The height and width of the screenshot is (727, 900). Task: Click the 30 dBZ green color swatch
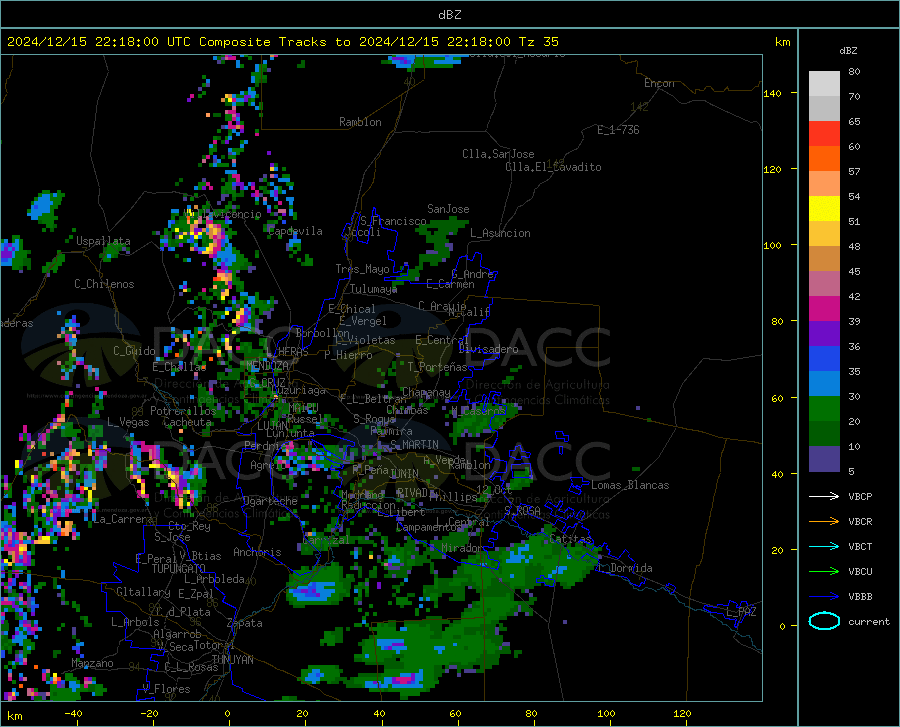(x=824, y=409)
